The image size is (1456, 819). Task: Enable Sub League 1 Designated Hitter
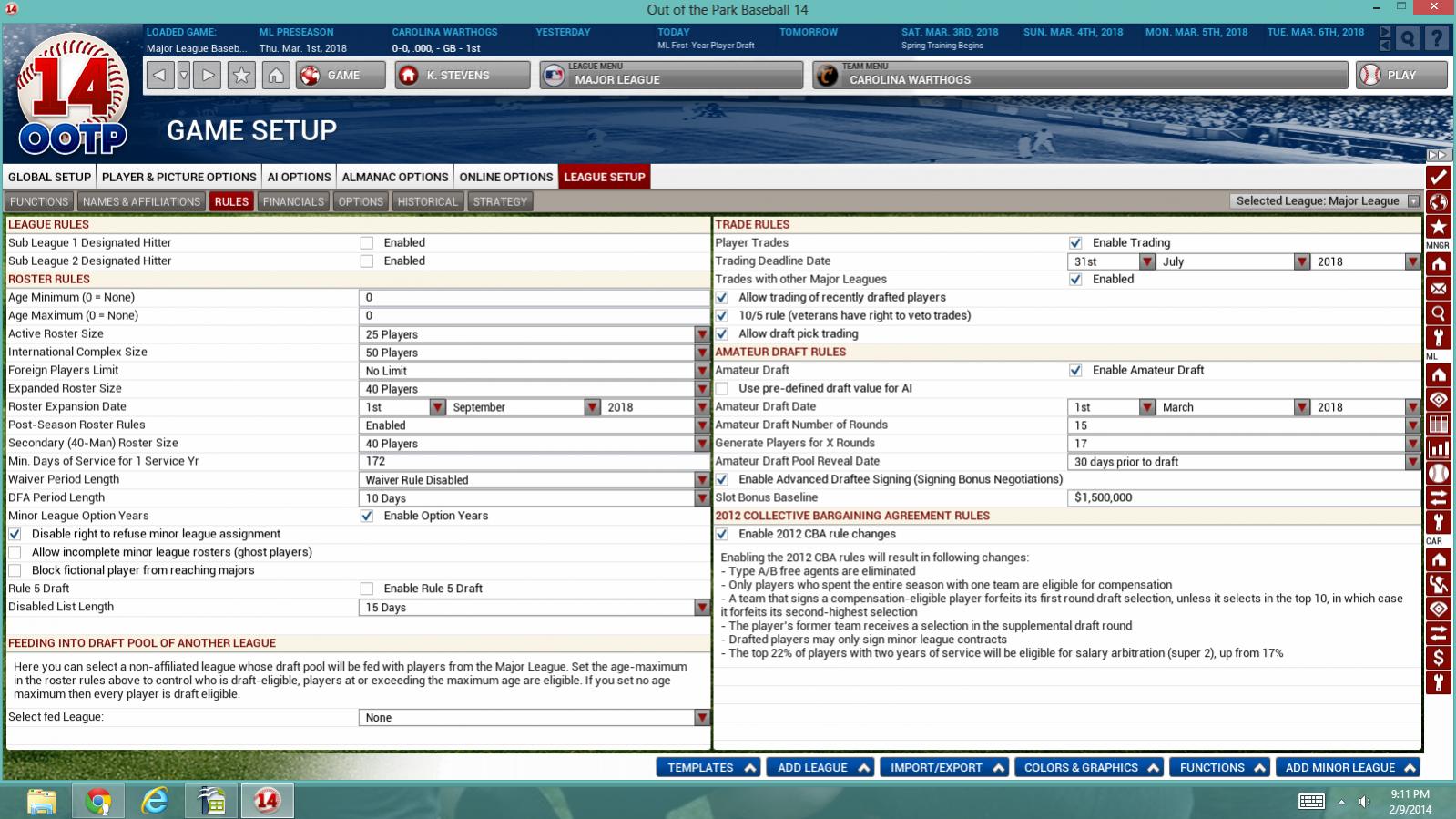click(x=367, y=243)
